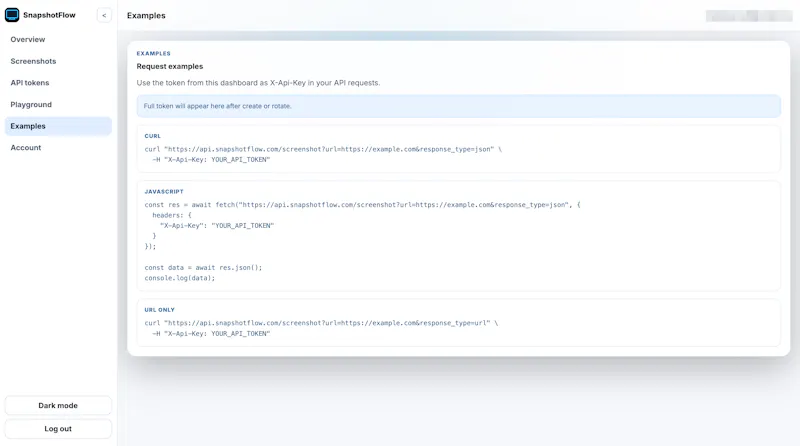Click the console.log(data) line
The height and width of the screenshot is (446, 800).
pyautogui.click(x=180, y=278)
